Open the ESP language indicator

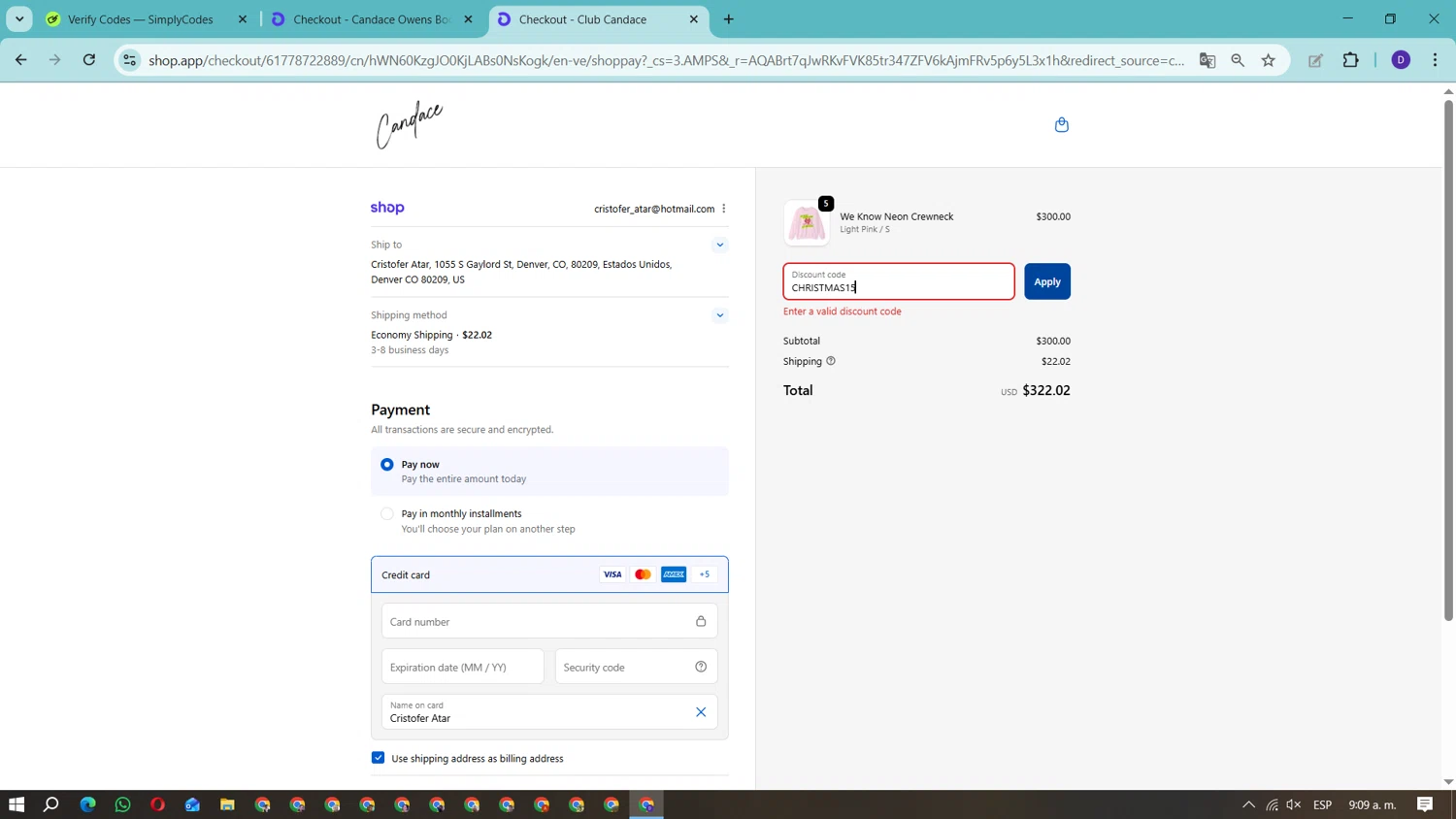1322,804
